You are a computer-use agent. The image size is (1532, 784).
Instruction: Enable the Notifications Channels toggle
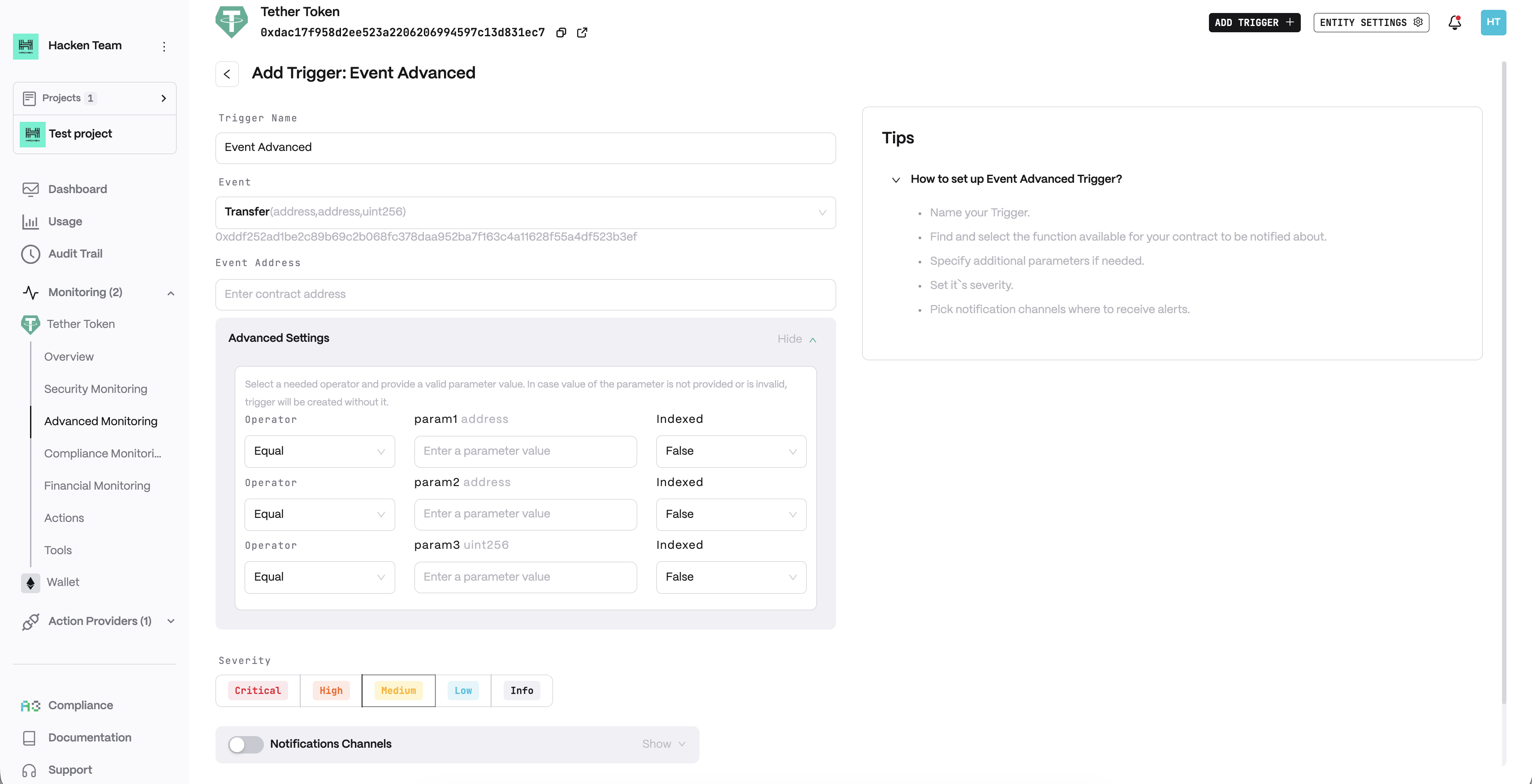tap(246, 744)
